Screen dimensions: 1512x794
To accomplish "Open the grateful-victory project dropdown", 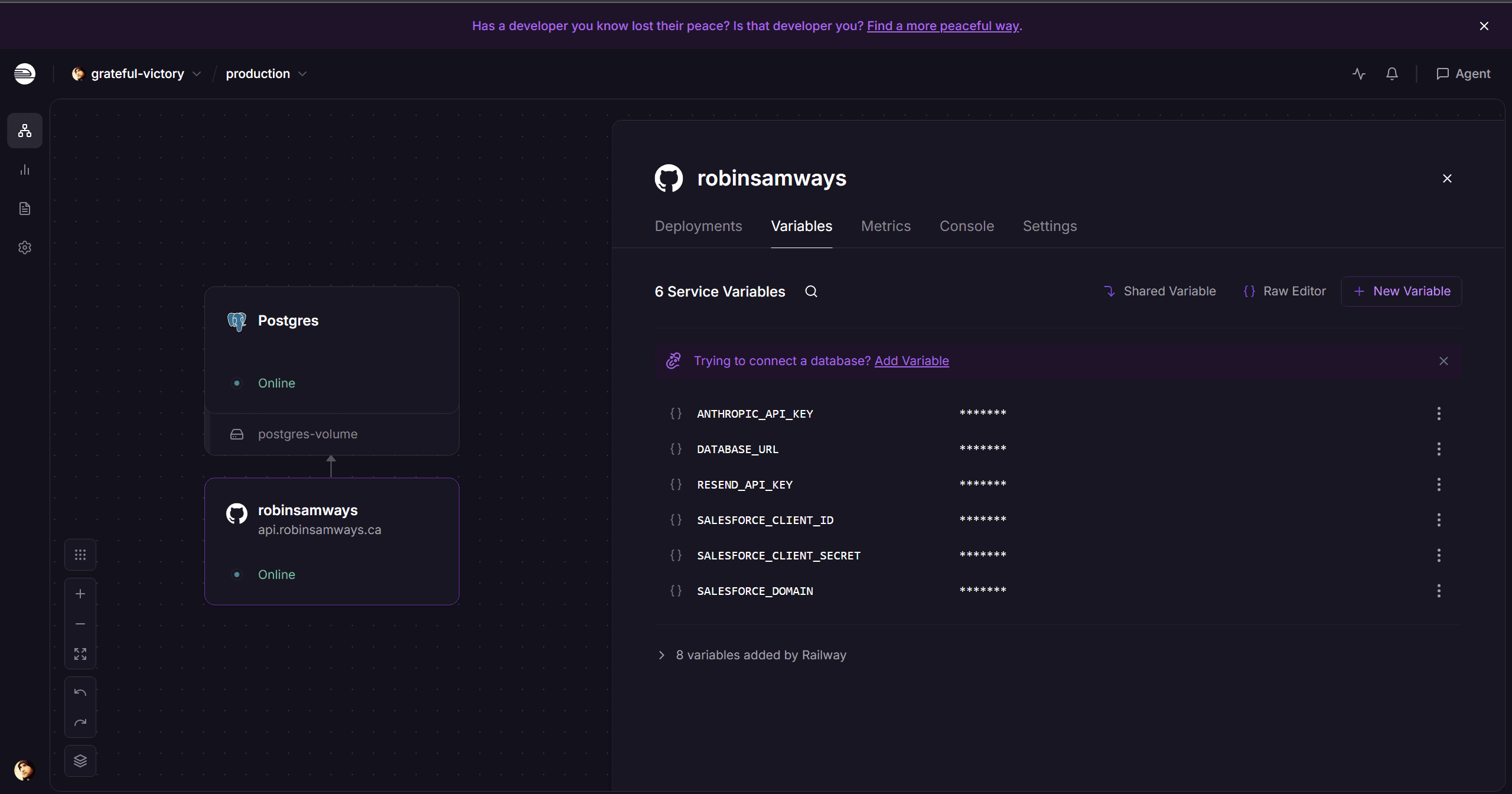I will point(136,74).
